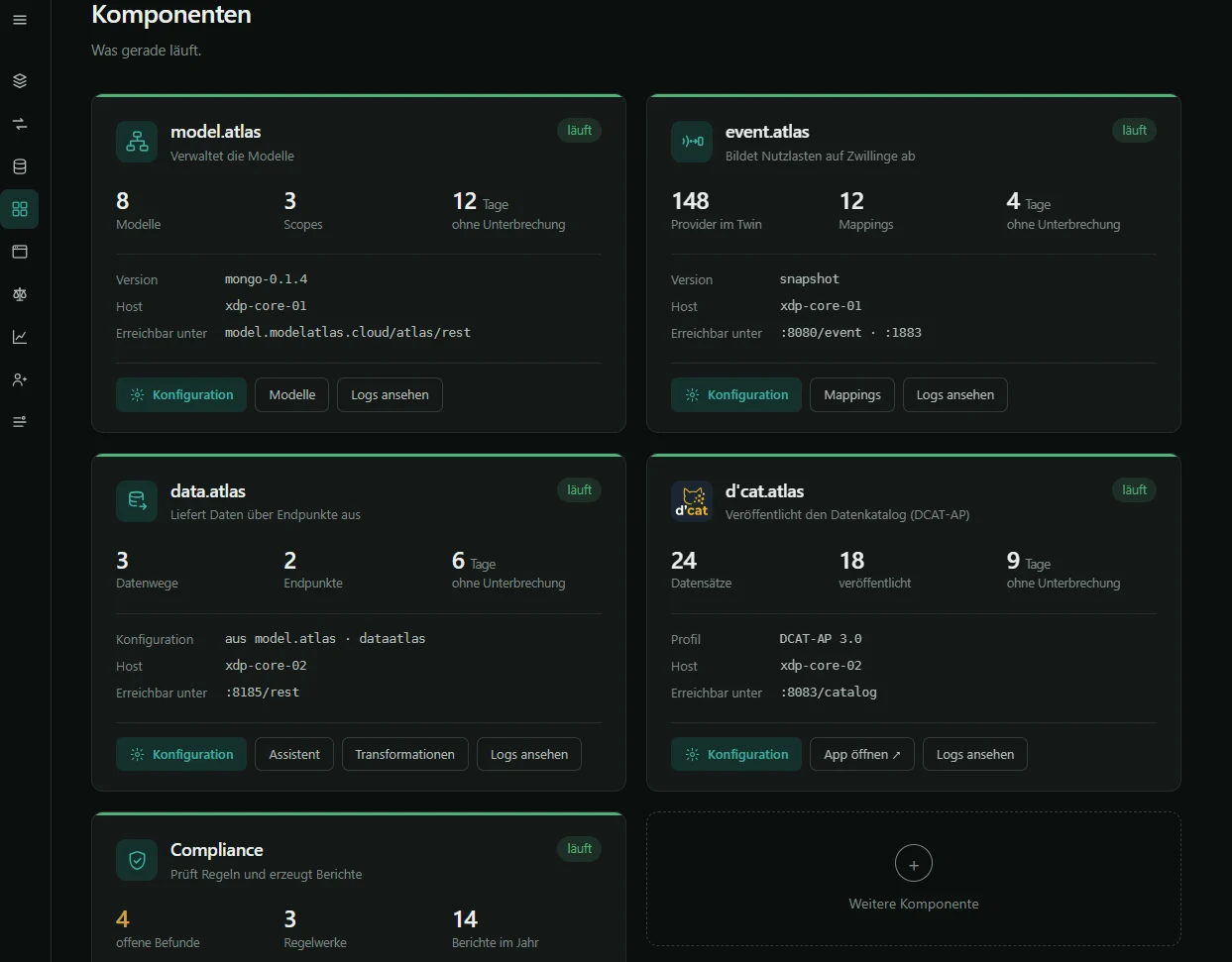Click the swap arrows sidebar icon
1232x962 pixels.
(20, 124)
